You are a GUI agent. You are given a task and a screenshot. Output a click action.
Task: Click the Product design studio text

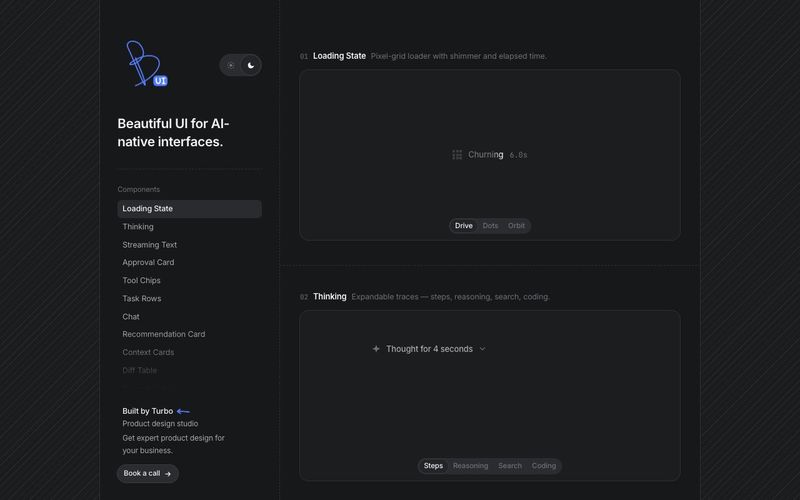(160, 424)
